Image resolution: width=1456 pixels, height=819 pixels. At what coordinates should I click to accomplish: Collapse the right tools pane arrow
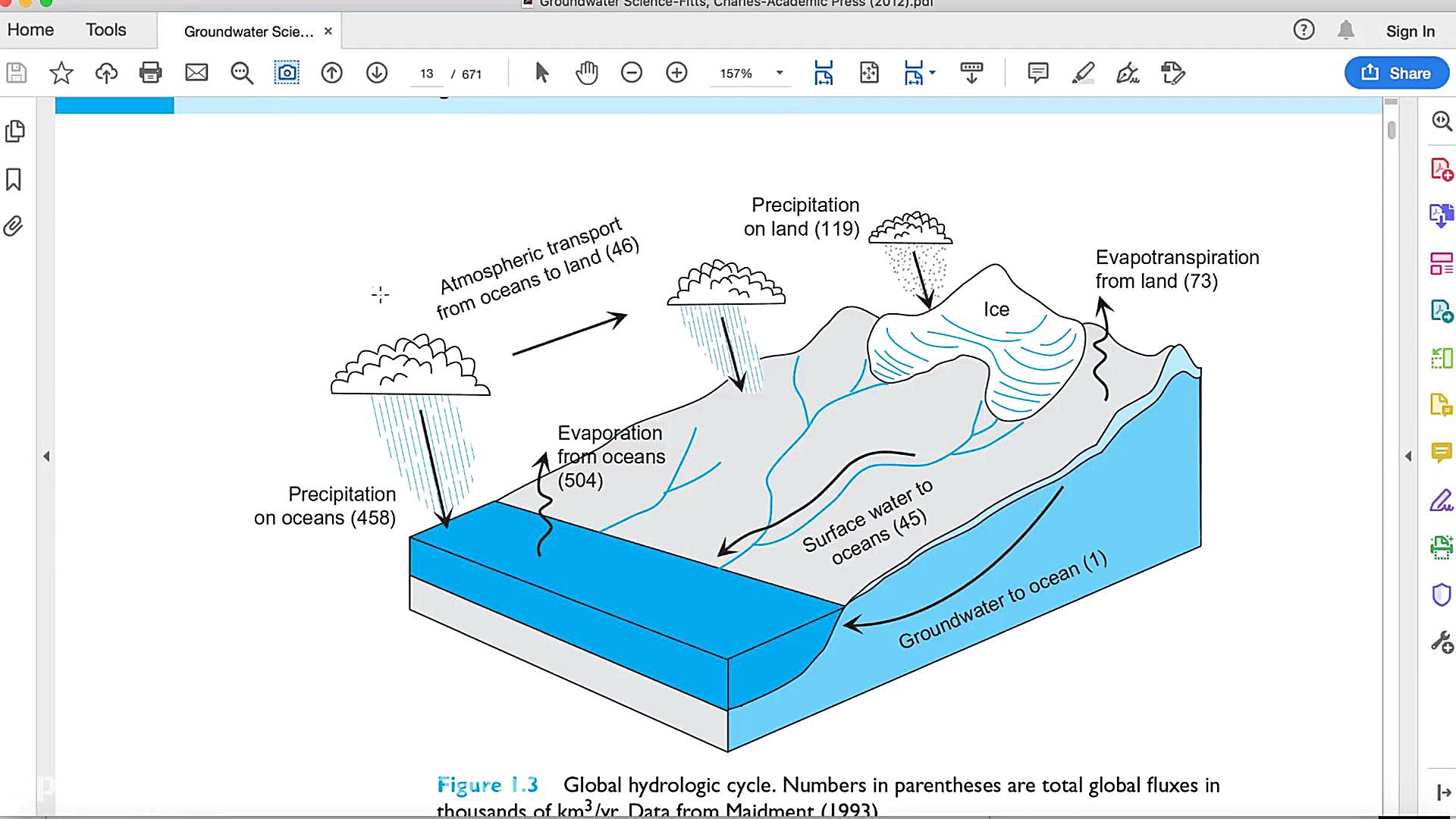[x=1408, y=457]
